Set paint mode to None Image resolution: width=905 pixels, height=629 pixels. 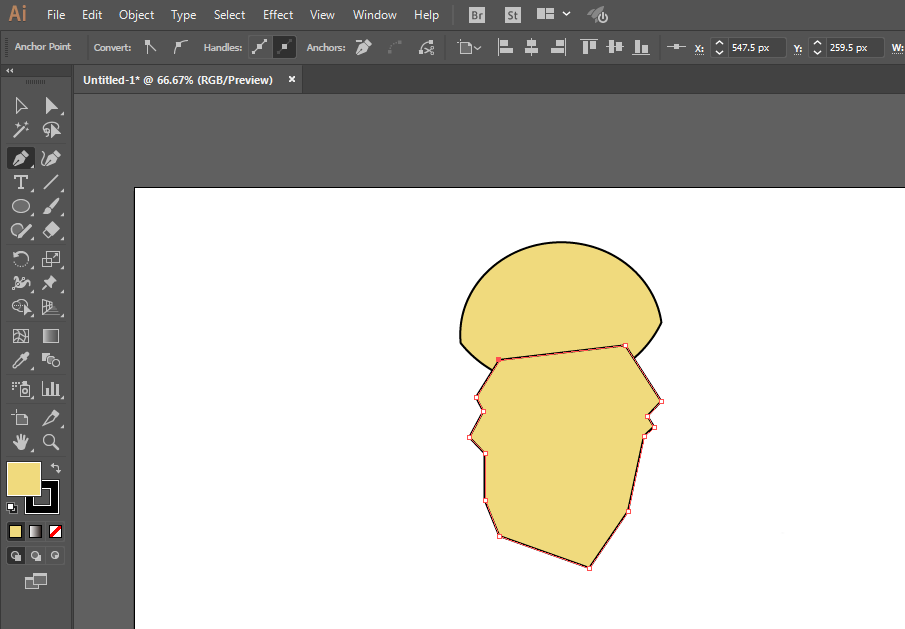tap(56, 531)
